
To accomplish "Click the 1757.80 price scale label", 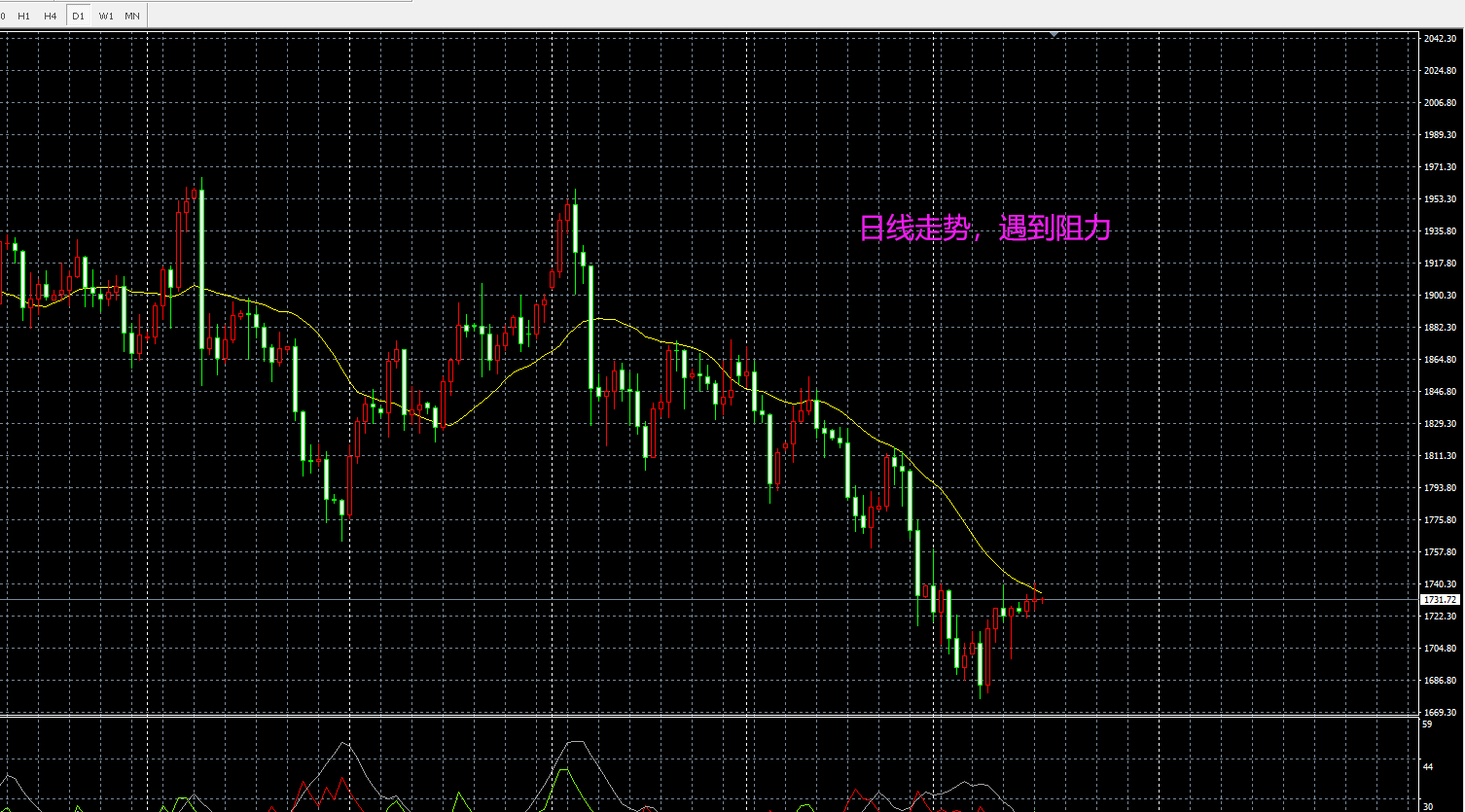I will pyautogui.click(x=1439, y=552).
